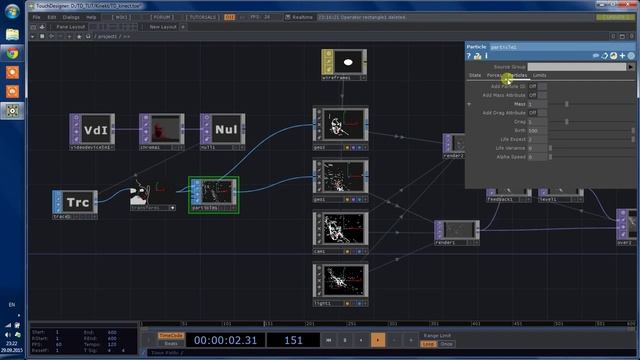The height and width of the screenshot is (360, 640).
Task: Click the Realtime flag icon
Action: (x=288, y=17)
